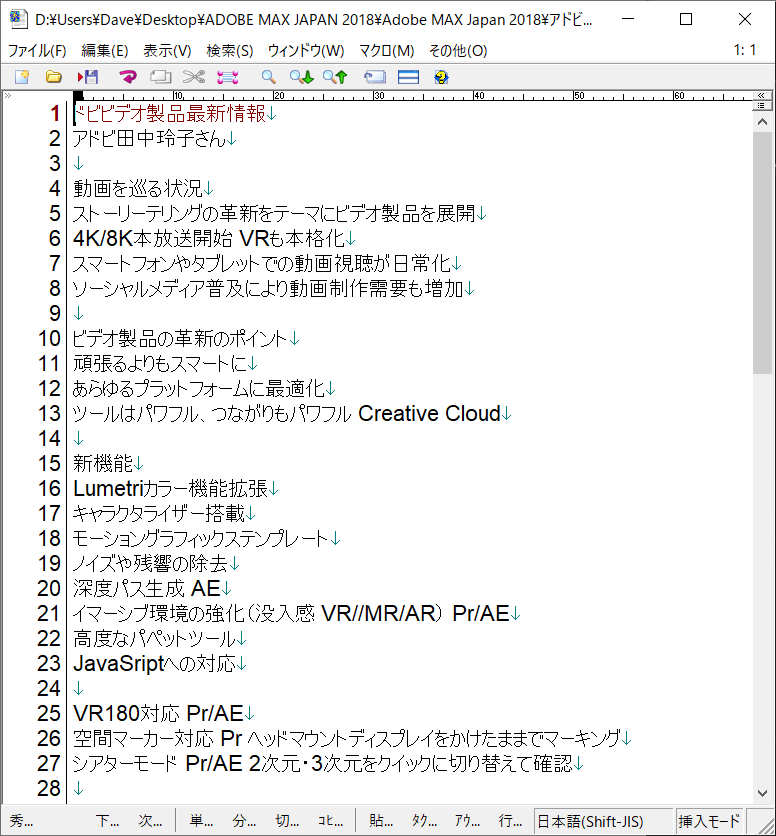Click the text Lumetriカラー機能拡張
The width and height of the screenshot is (776, 836).
coord(170,488)
